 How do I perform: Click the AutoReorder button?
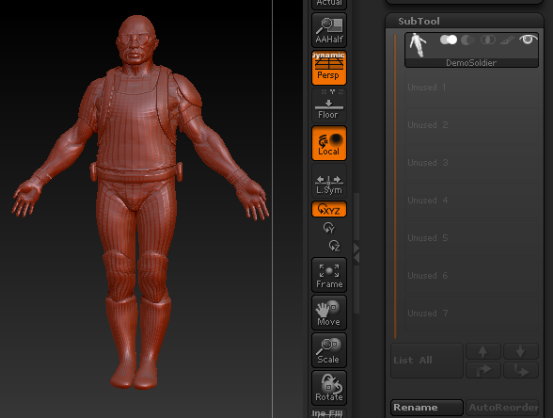pyautogui.click(x=502, y=407)
